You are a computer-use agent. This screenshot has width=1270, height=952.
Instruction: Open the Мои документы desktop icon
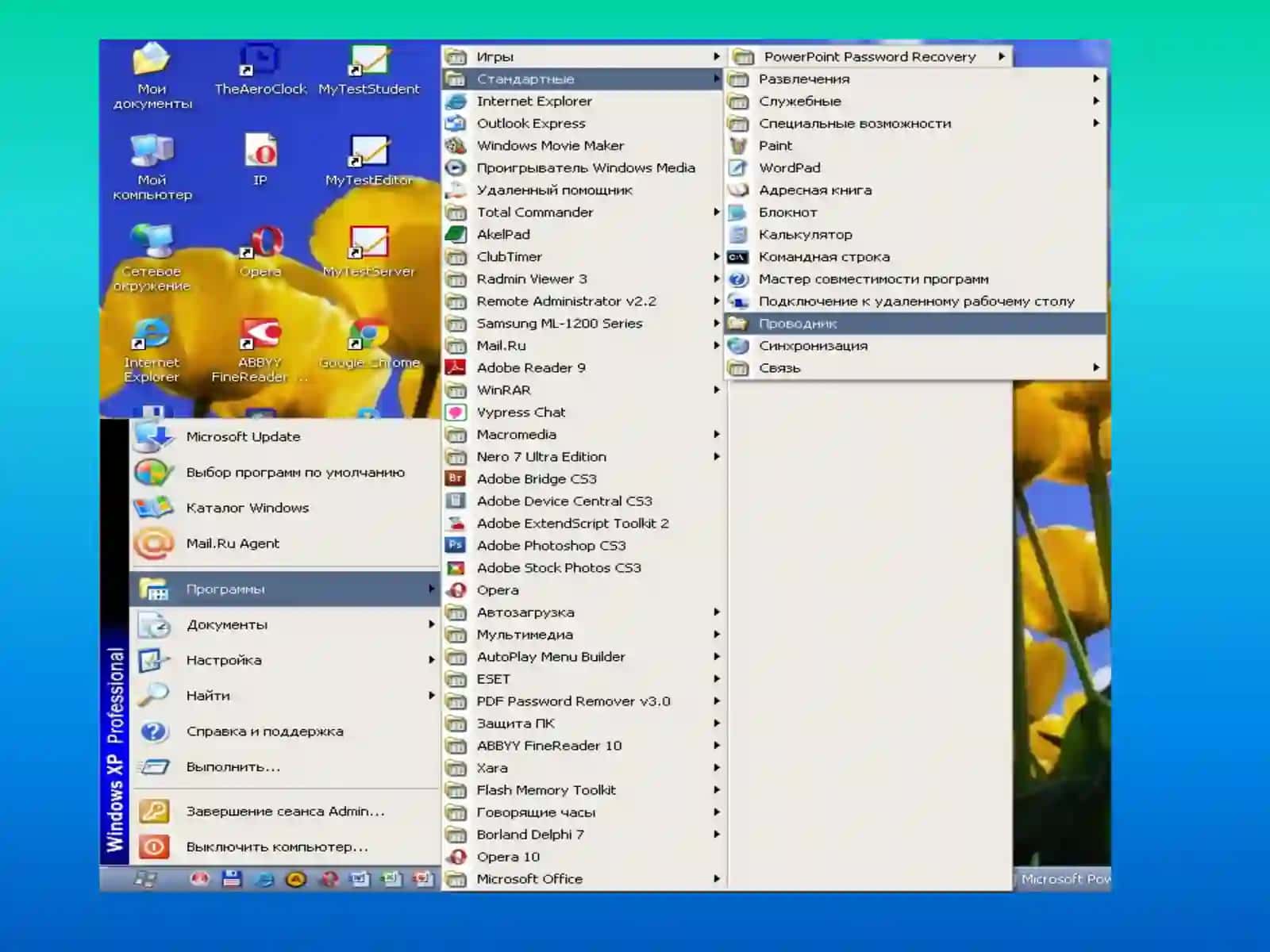(152, 77)
